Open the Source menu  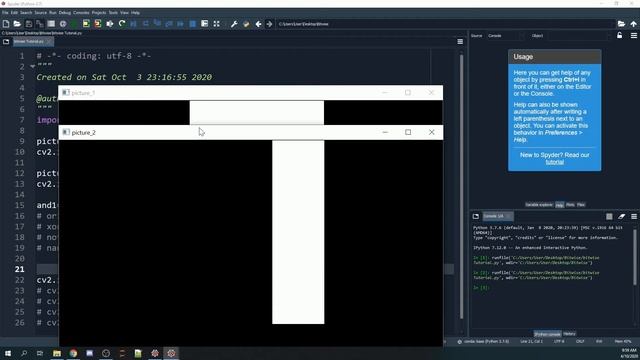click(40, 13)
